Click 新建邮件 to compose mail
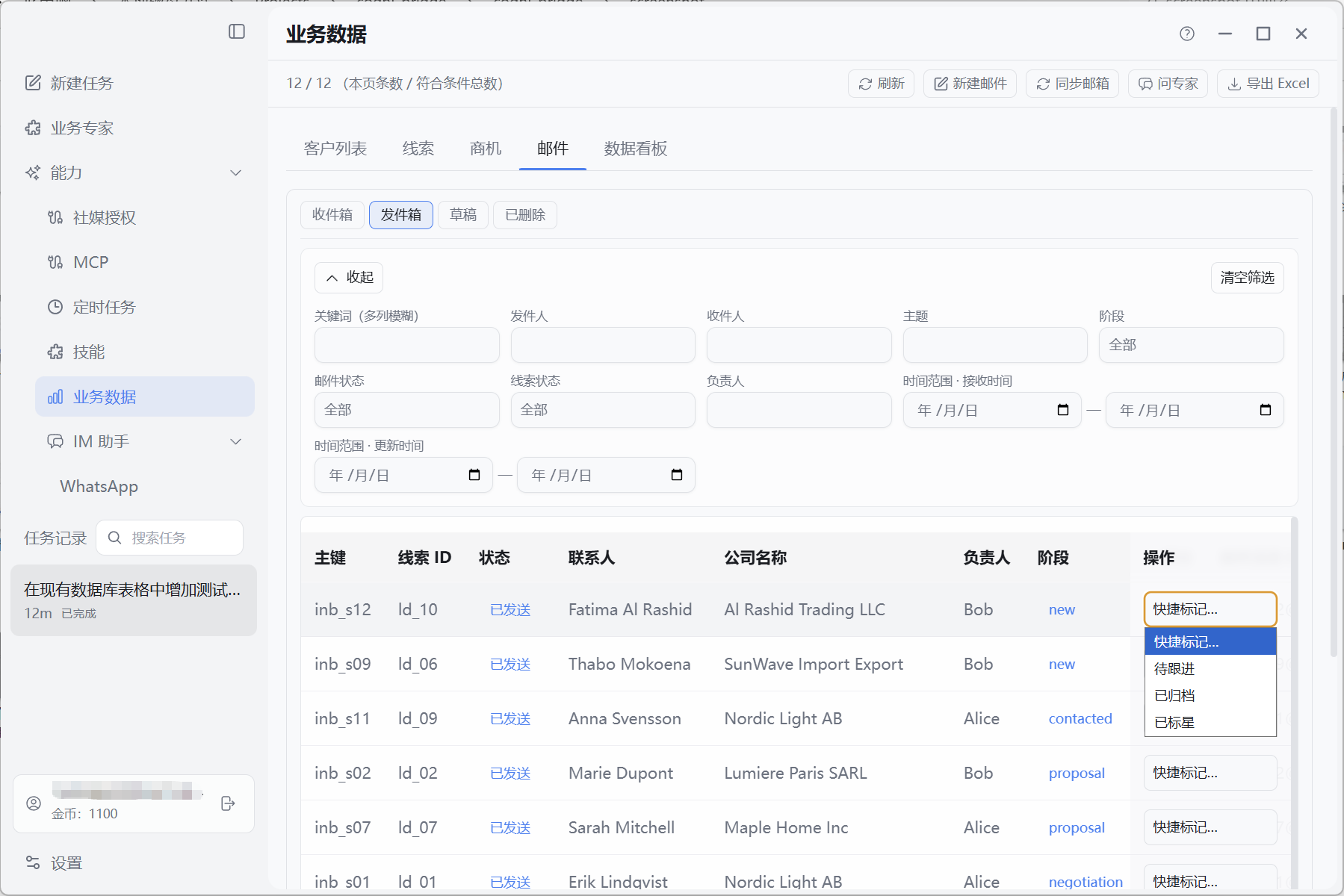The height and width of the screenshot is (896, 1344). [970, 84]
